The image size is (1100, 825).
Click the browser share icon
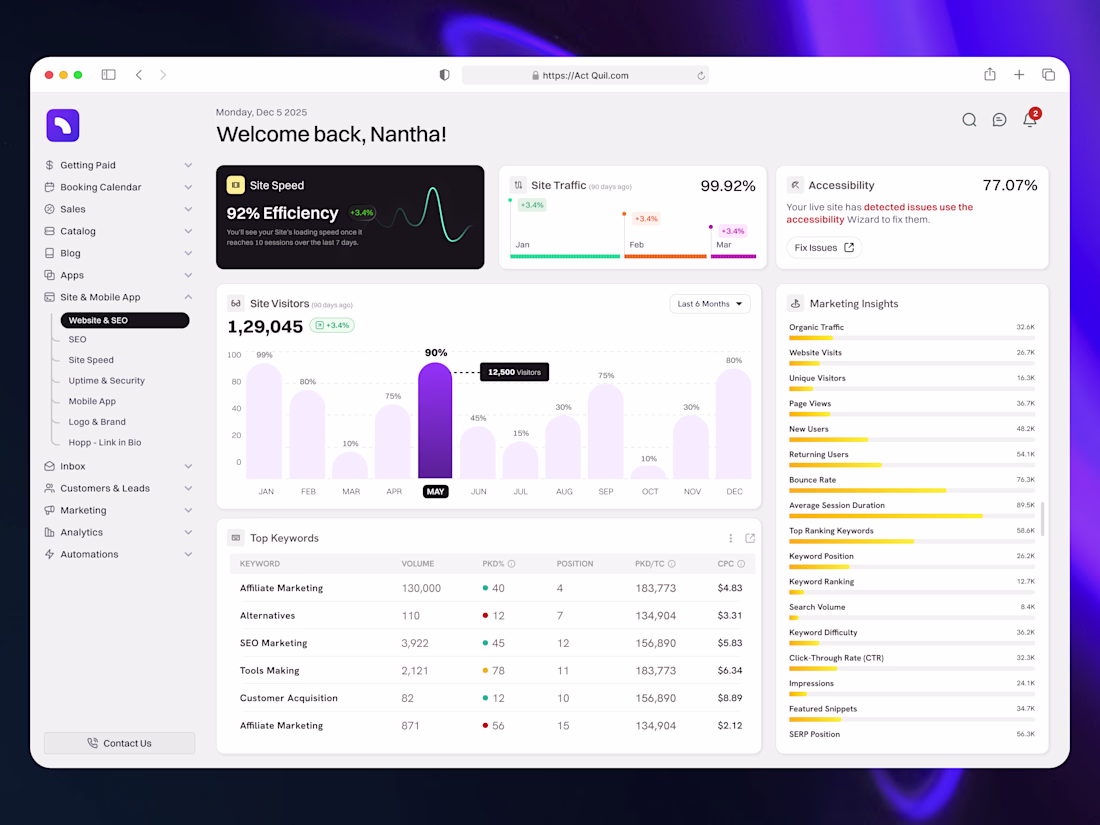[989, 74]
